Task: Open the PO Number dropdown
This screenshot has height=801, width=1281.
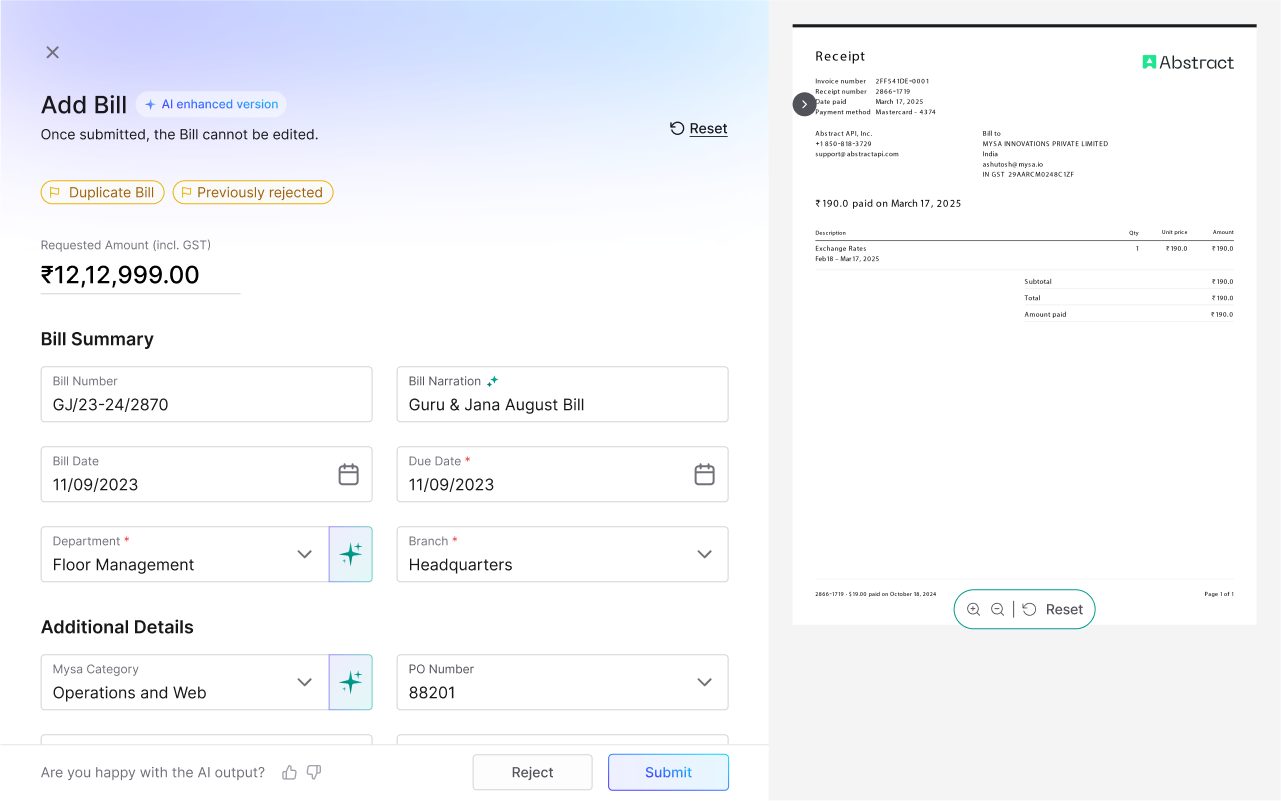Action: click(x=704, y=682)
